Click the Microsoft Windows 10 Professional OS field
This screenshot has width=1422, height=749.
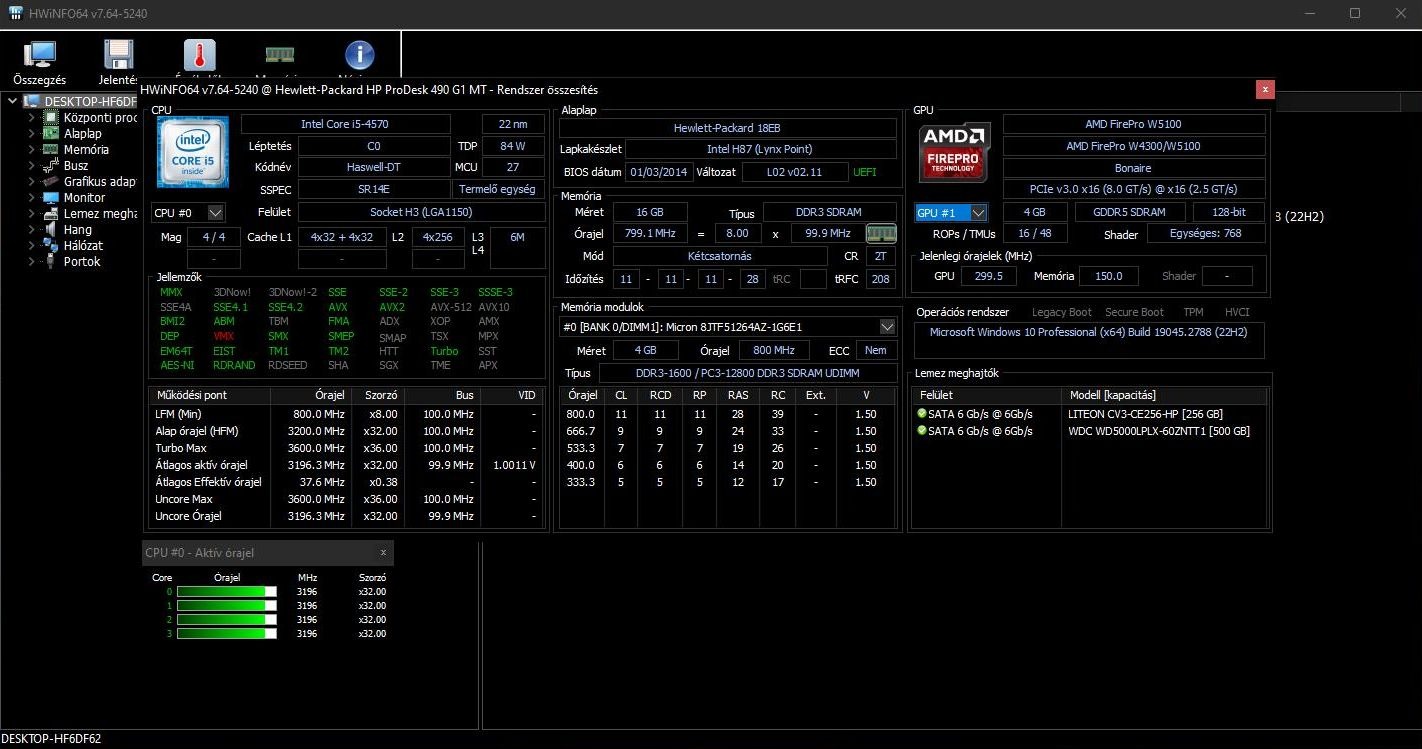pos(1090,340)
